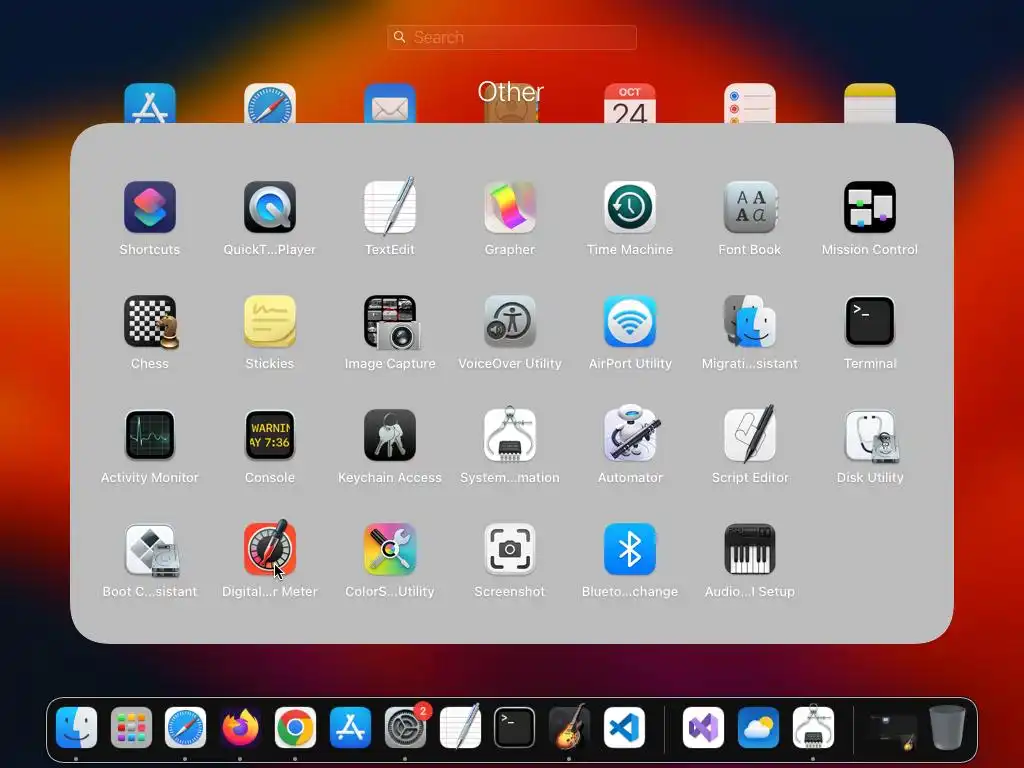Open the Trash in the Dock
The image size is (1024, 768).
pos(947,728)
